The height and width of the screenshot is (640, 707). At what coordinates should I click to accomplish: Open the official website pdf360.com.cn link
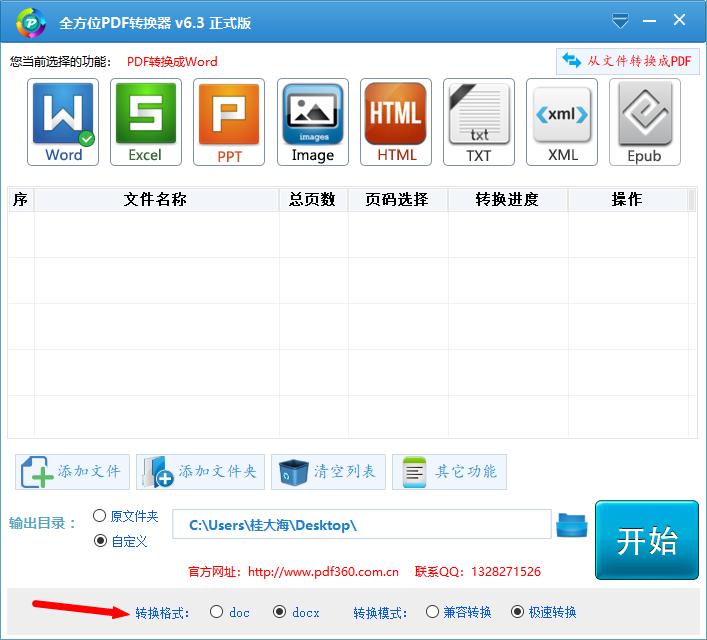(x=323, y=572)
